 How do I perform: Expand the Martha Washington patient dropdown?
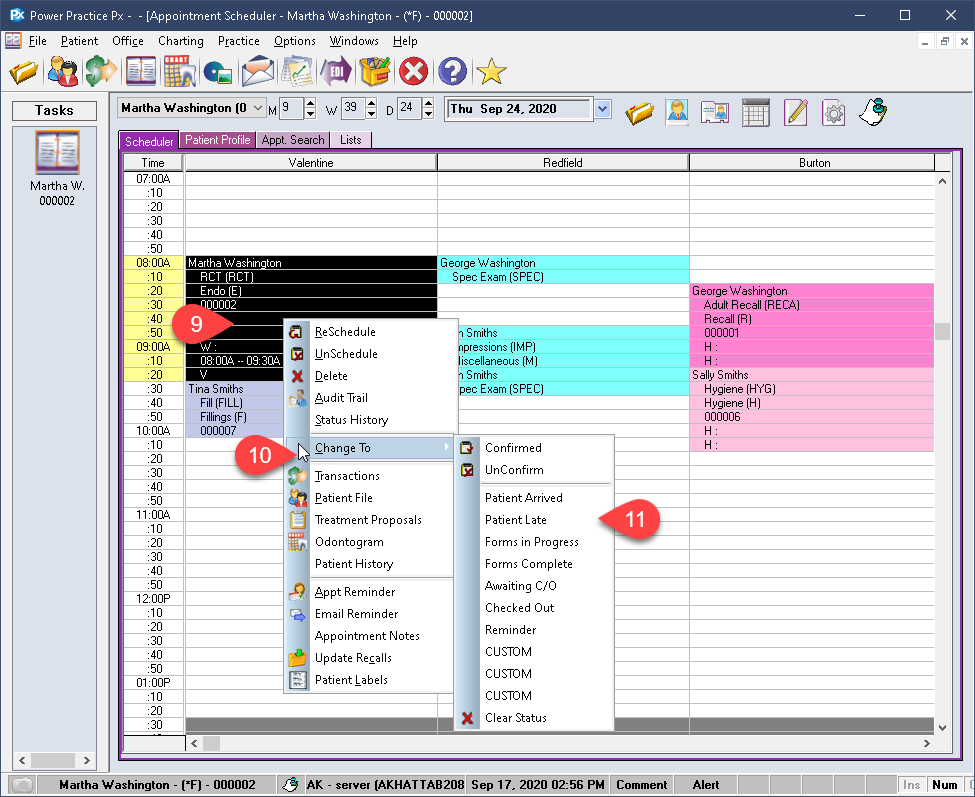point(258,108)
